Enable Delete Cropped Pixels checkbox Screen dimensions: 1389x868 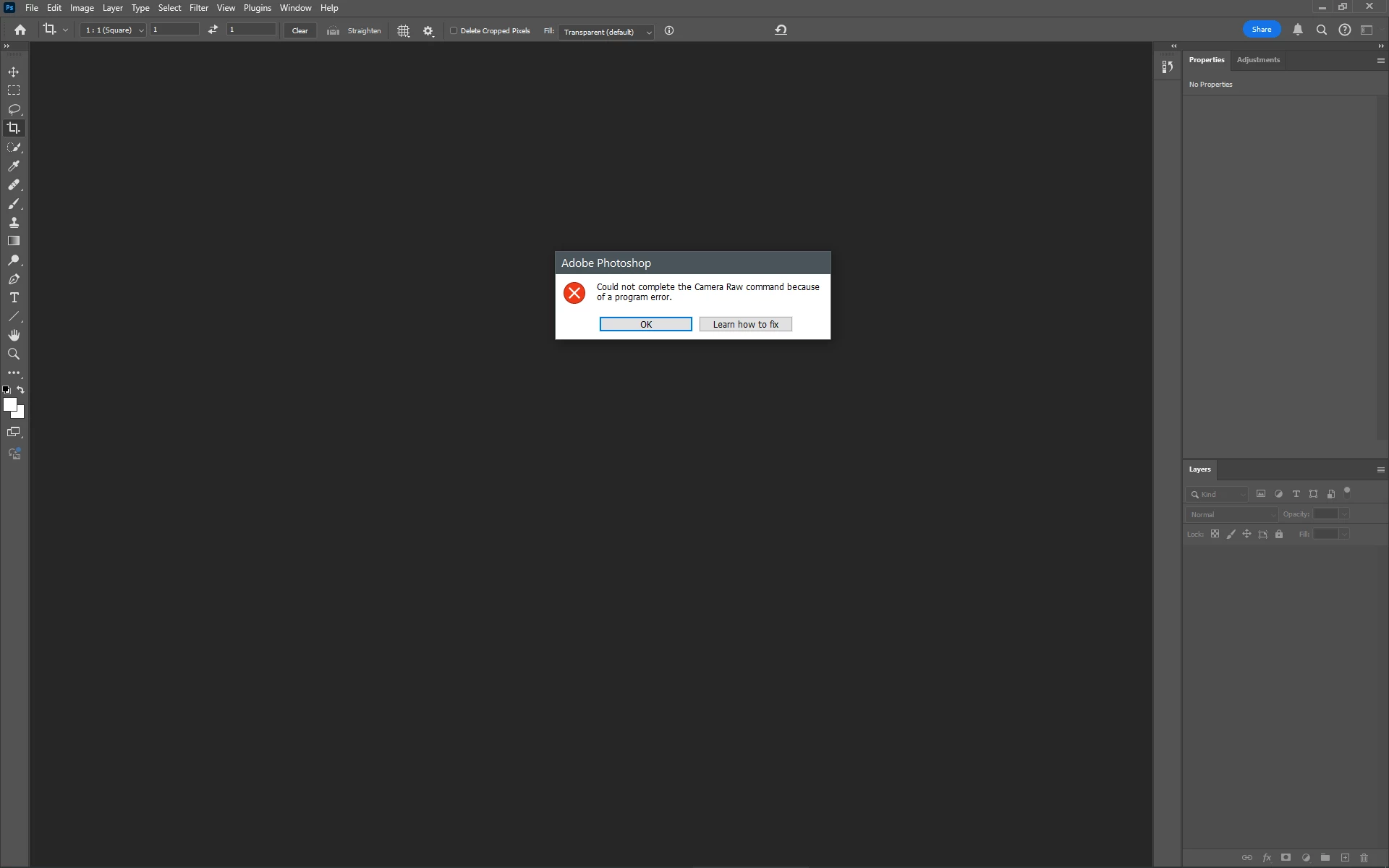454,30
